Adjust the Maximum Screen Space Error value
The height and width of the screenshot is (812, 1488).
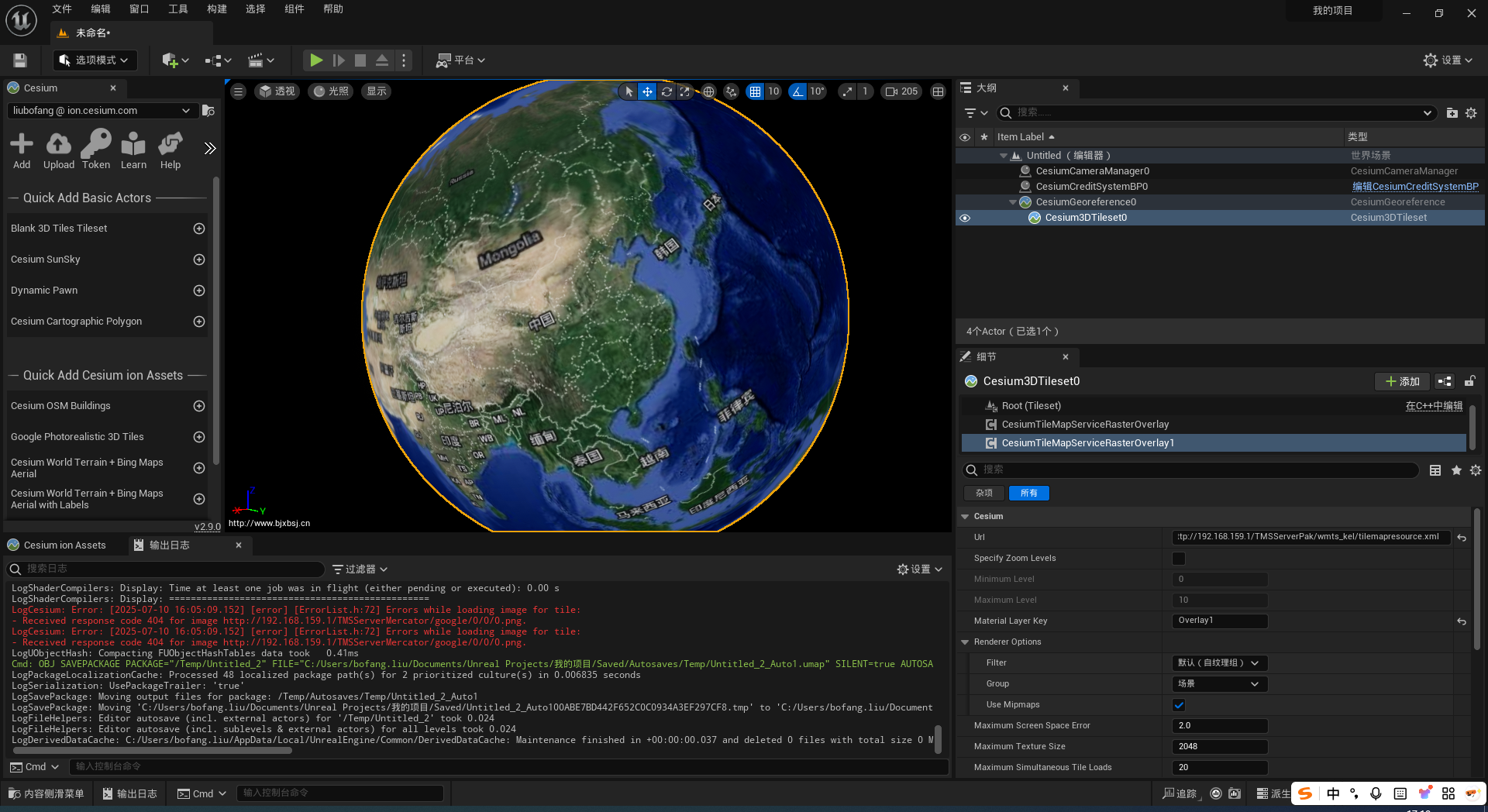[x=1219, y=725]
